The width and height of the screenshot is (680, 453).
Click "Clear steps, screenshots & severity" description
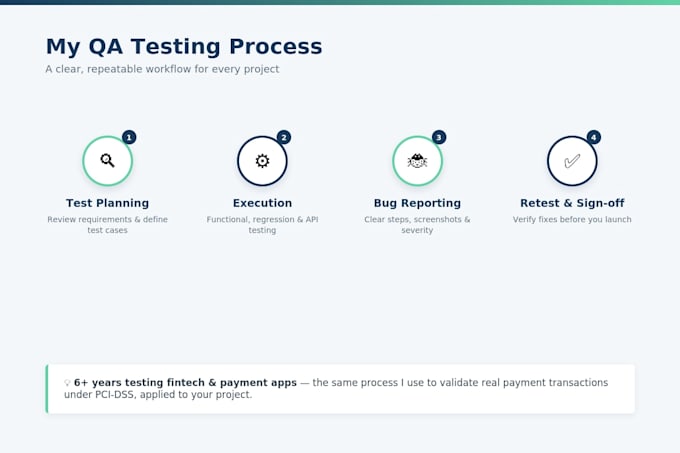coord(417,225)
